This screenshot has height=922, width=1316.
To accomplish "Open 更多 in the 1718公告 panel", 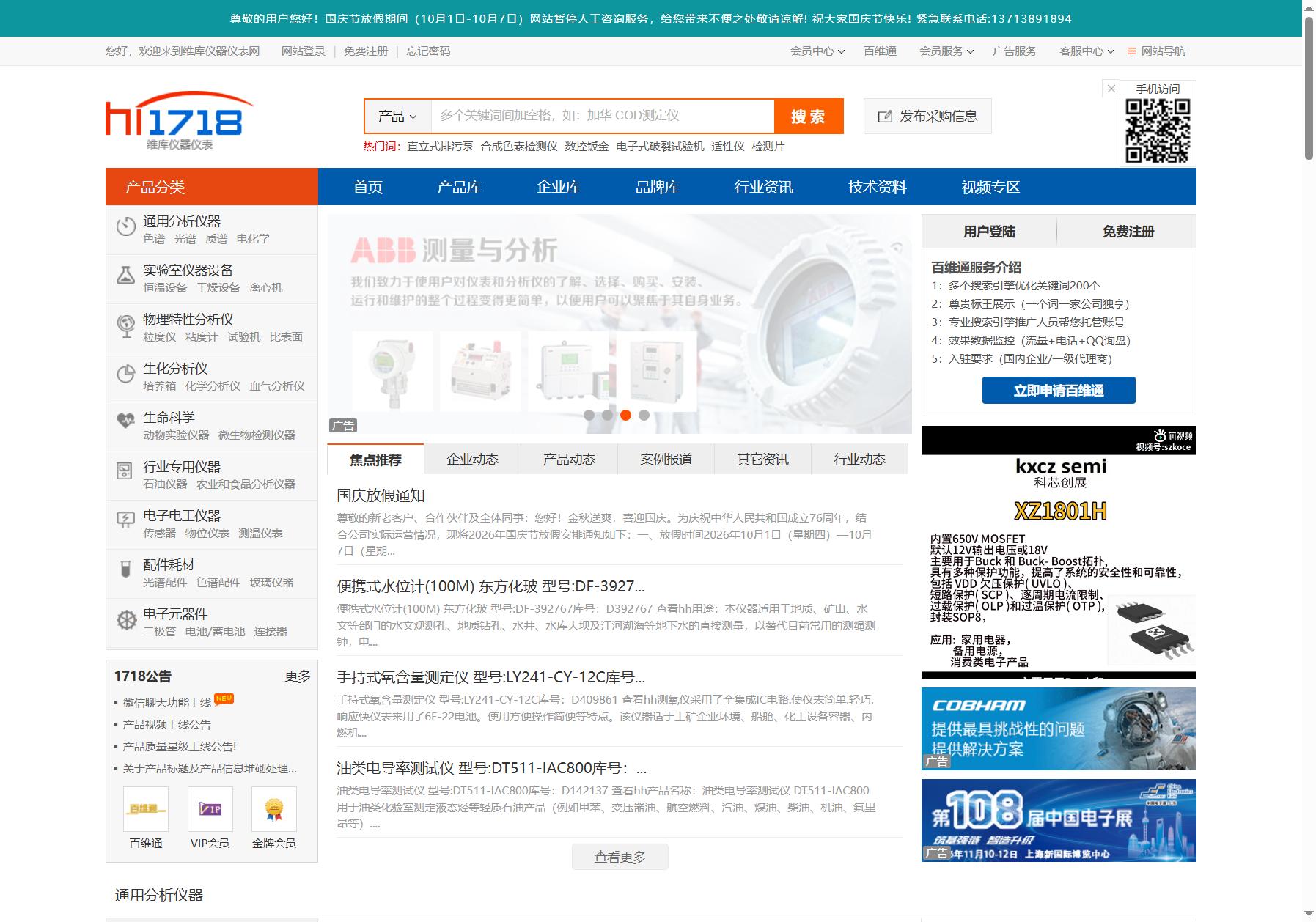I will pyautogui.click(x=298, y=676).
